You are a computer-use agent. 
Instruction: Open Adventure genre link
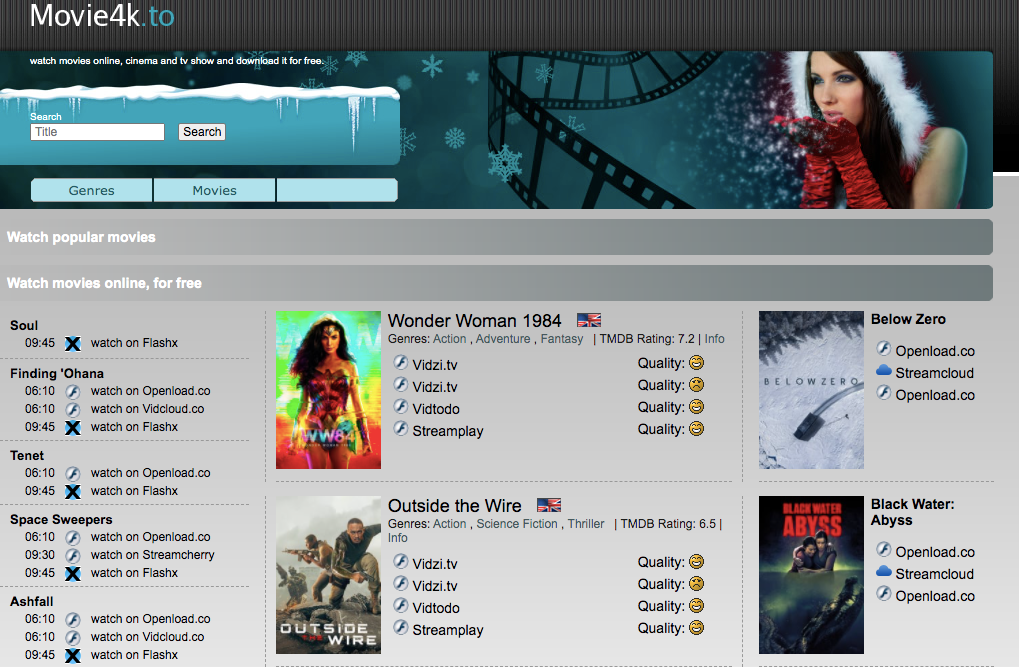pyautogui.click(x=503, y=339)
